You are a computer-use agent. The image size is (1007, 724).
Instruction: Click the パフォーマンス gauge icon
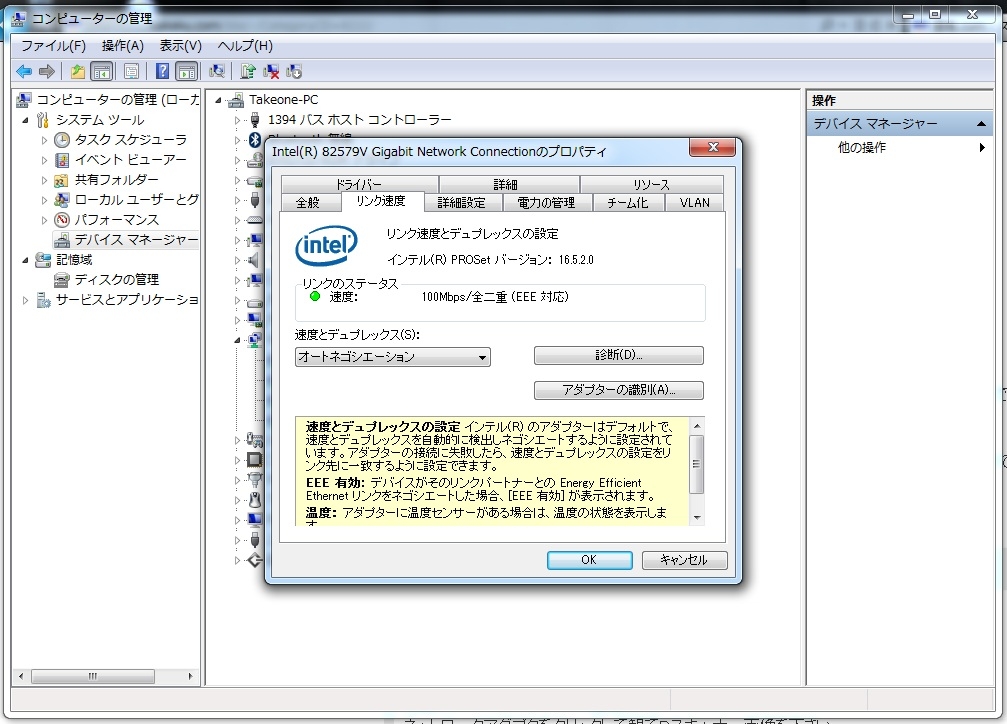[x=62, y=220]
